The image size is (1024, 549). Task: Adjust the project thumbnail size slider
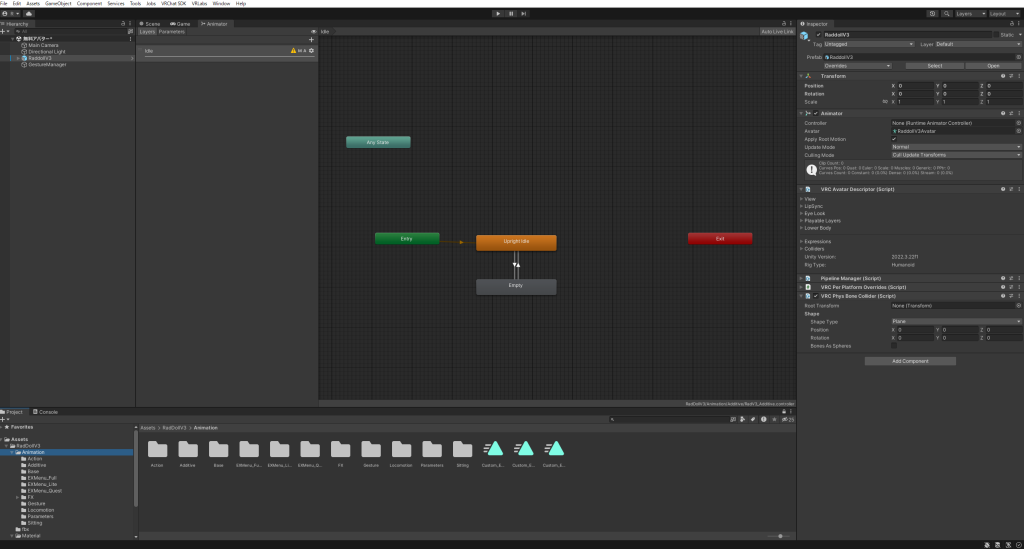point(780,536)
